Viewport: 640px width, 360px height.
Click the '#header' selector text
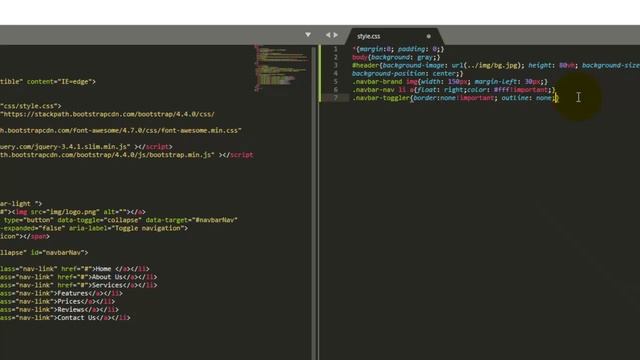366,65
